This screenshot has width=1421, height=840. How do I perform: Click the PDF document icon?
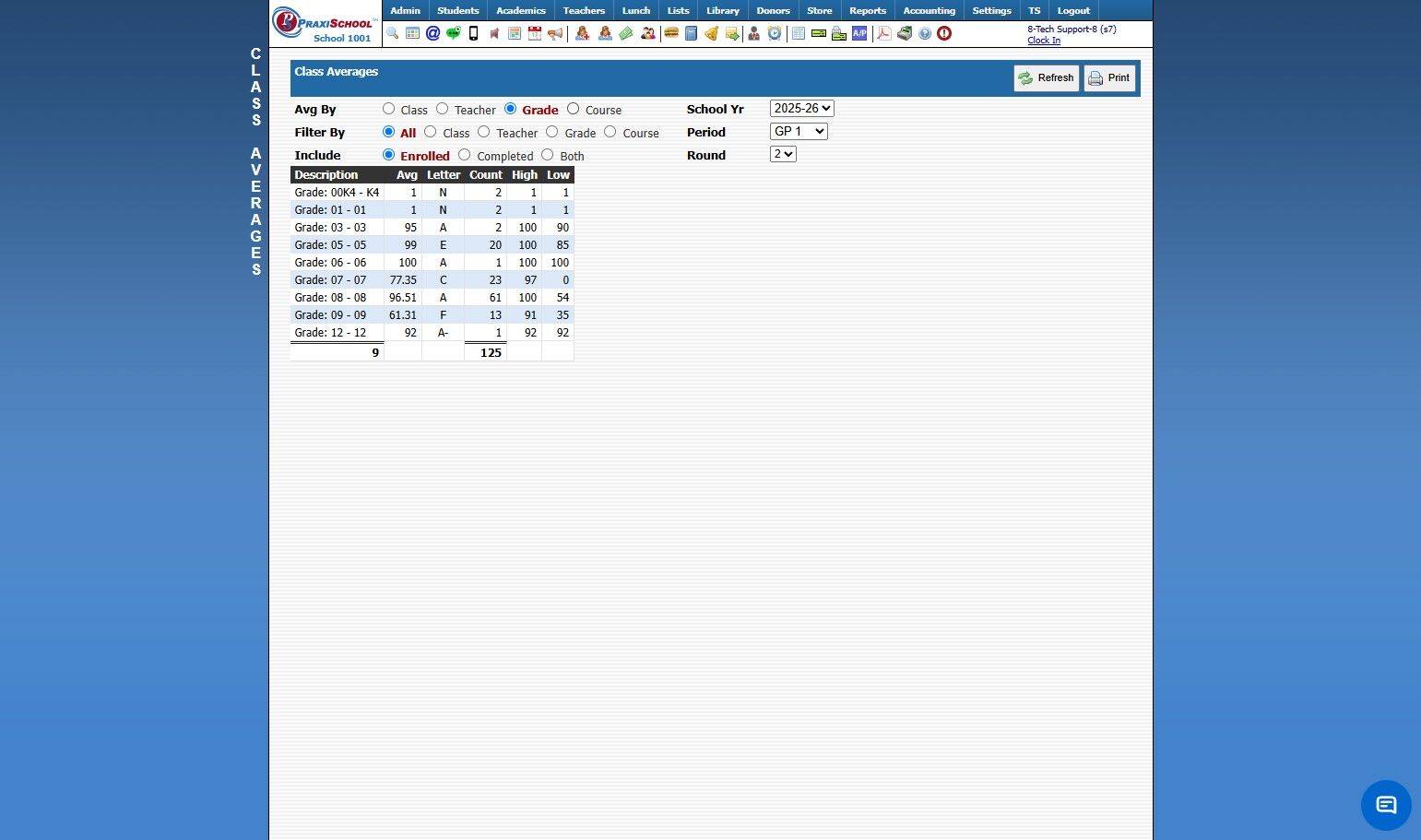tap(883, 33)
